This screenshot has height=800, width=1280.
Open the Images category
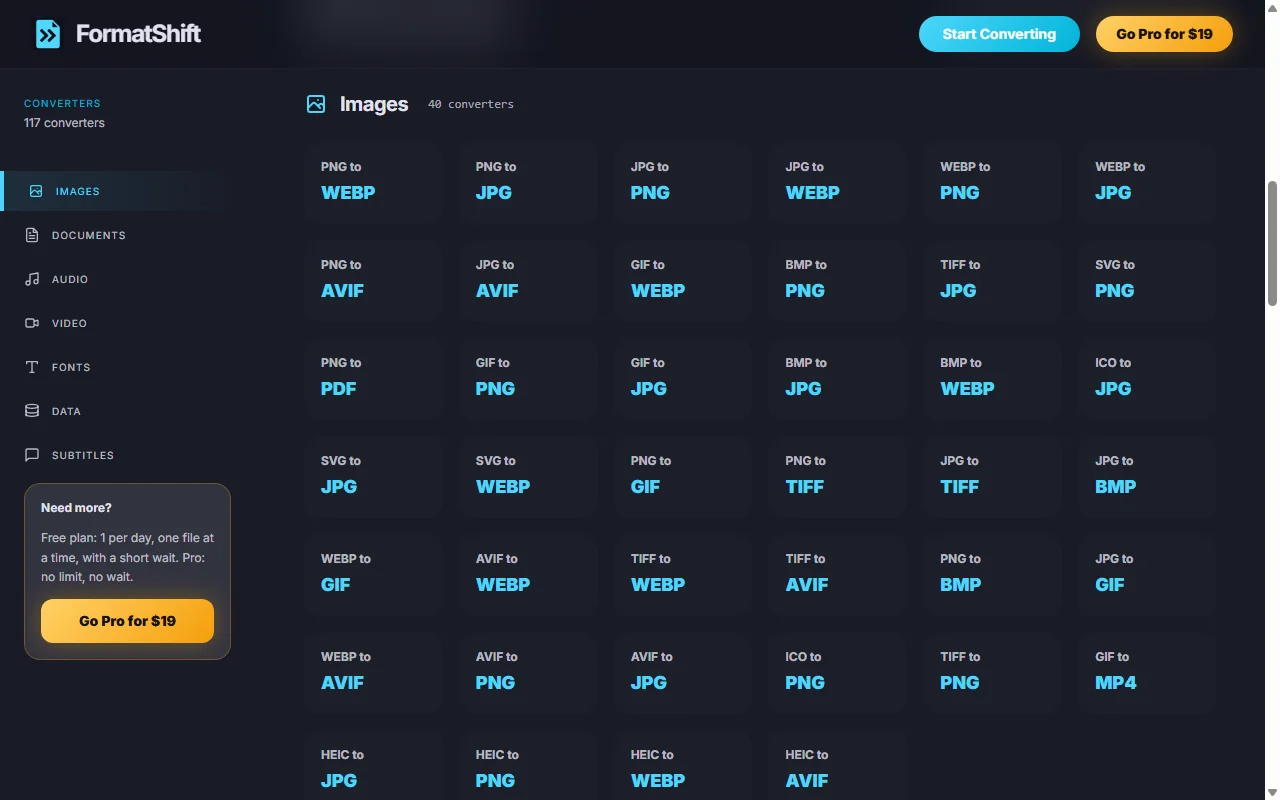tap(118, 191)
